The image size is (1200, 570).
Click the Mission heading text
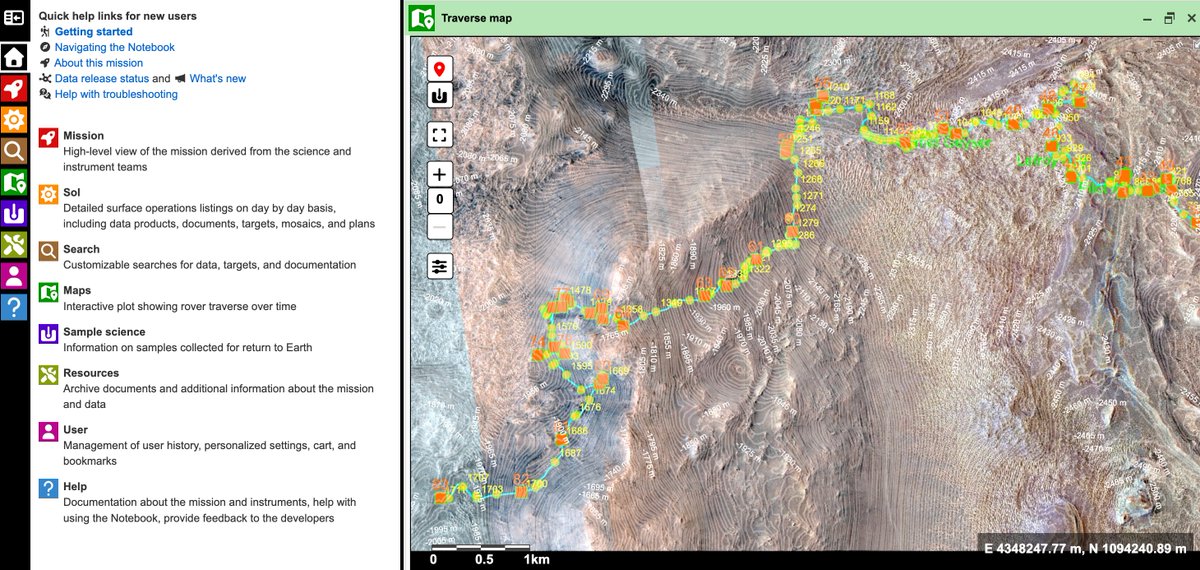point(84,136)
